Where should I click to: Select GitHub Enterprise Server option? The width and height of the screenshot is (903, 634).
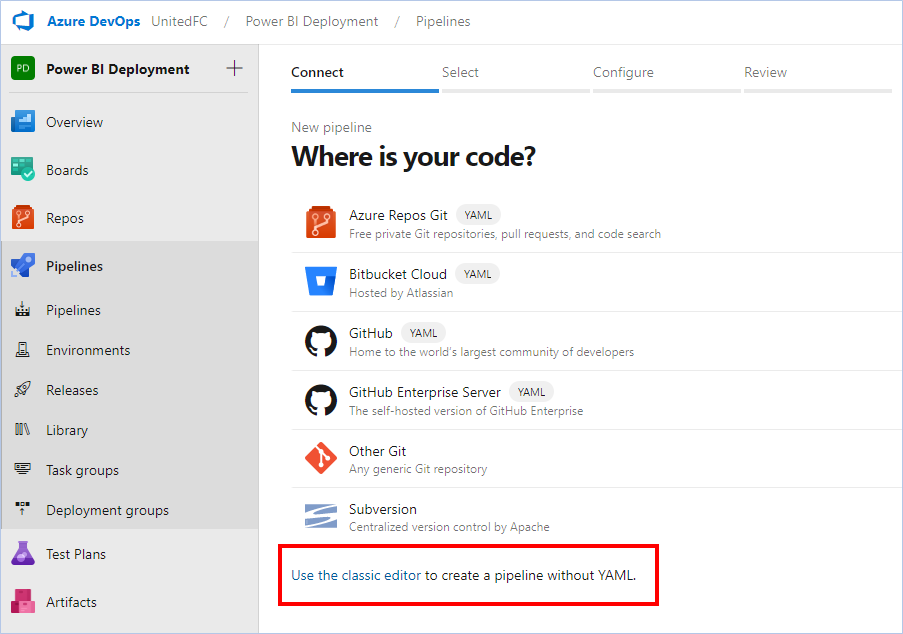point(597,400)
